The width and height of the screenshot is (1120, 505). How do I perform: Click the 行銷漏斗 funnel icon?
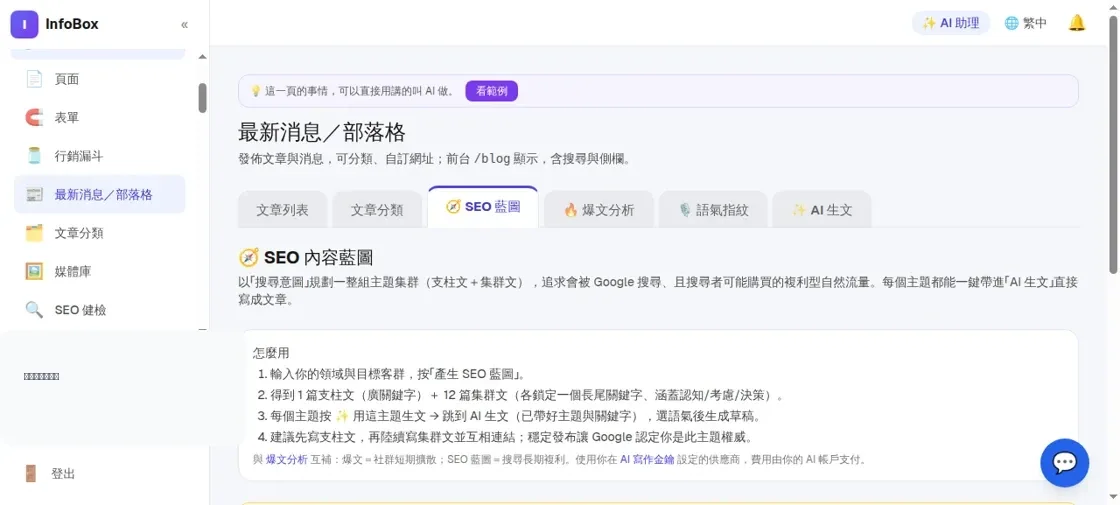pos(34,156)
